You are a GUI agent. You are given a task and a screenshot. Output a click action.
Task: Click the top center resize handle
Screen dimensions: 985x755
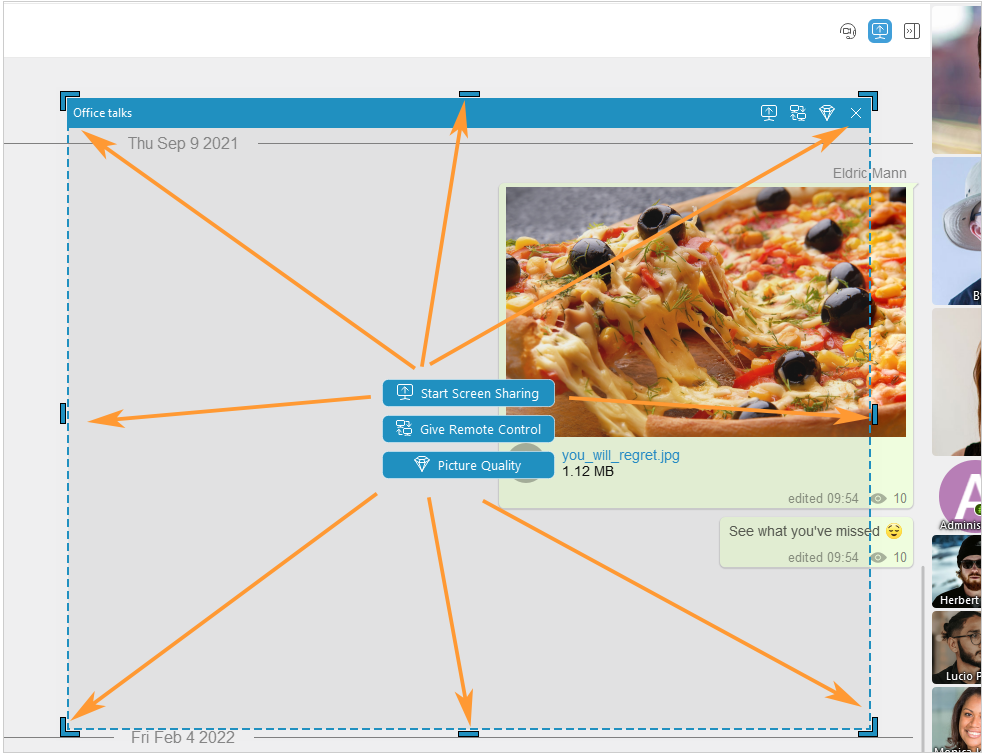[469, 94]
